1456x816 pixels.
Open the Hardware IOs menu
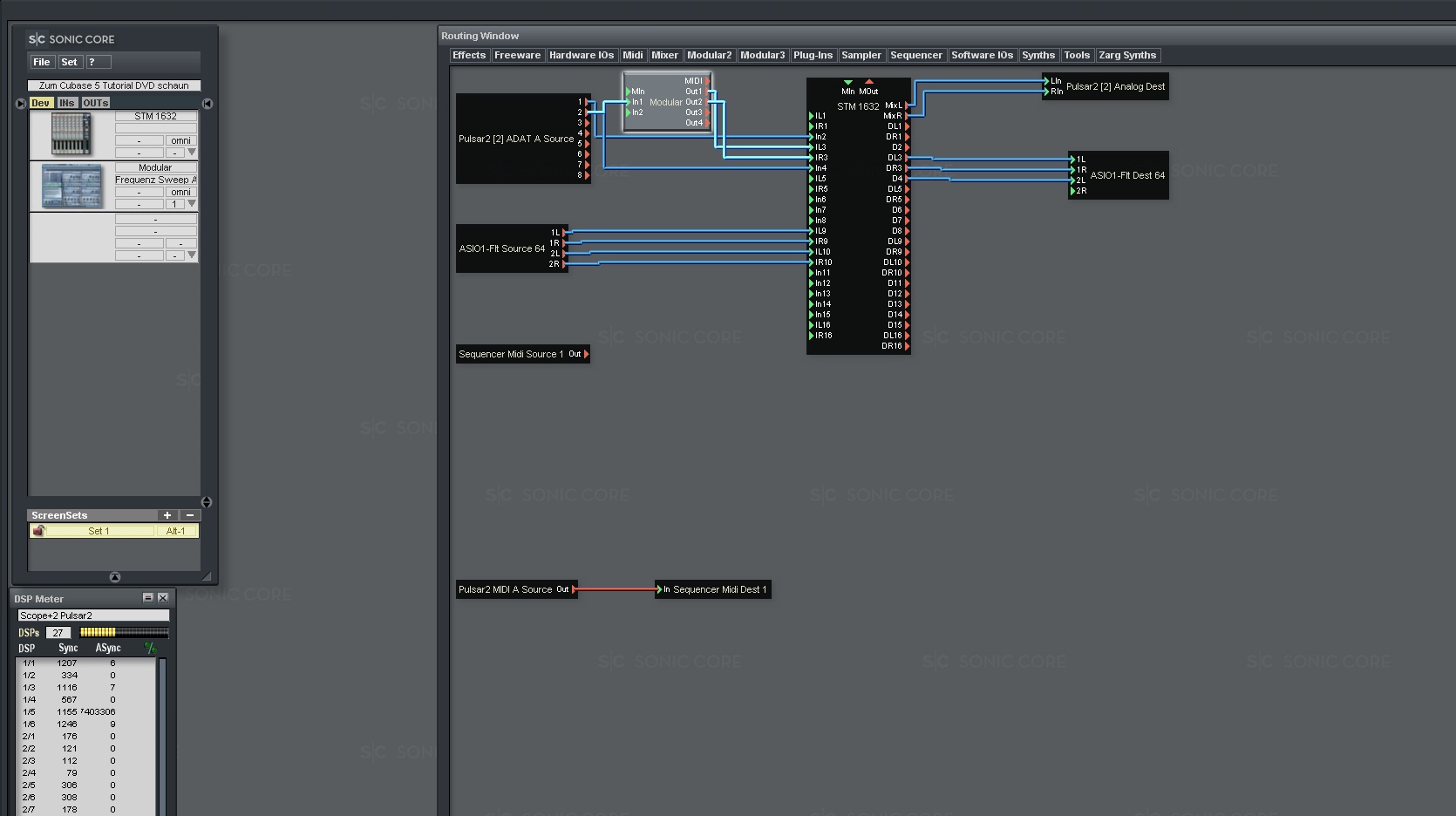point(582,55)
